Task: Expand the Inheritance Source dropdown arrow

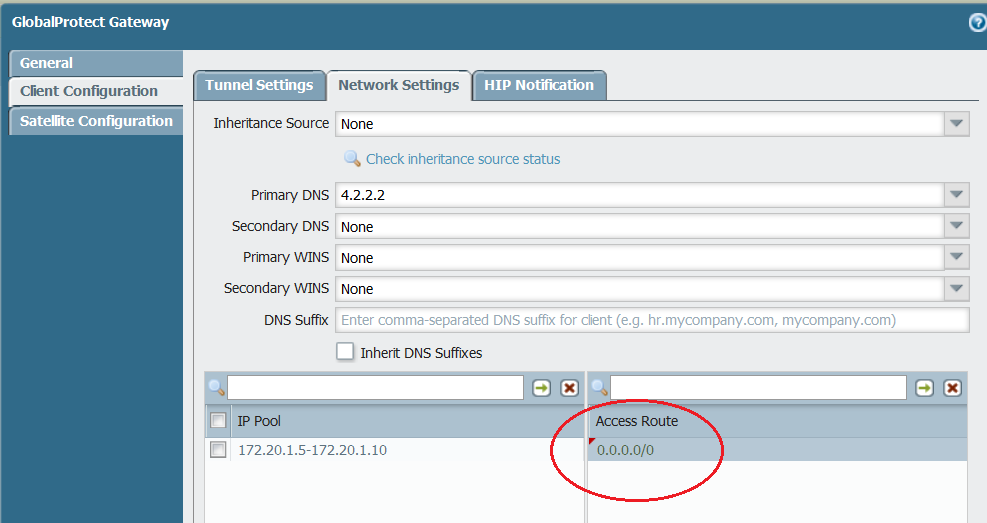Action: coord(956,123)
